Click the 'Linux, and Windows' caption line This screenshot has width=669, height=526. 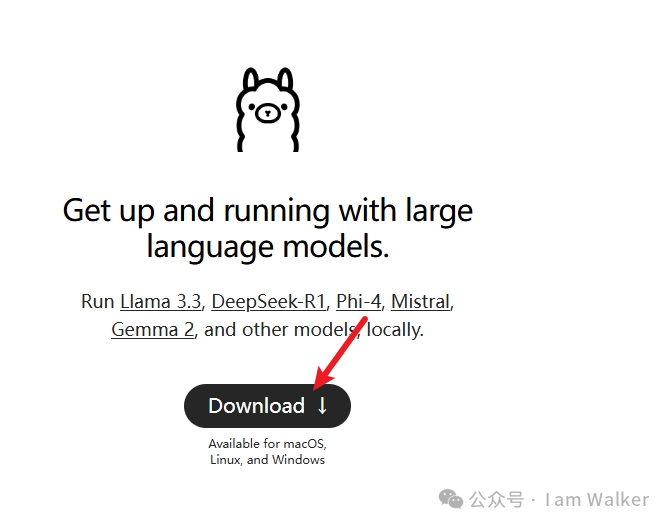(x=268, y=460)
